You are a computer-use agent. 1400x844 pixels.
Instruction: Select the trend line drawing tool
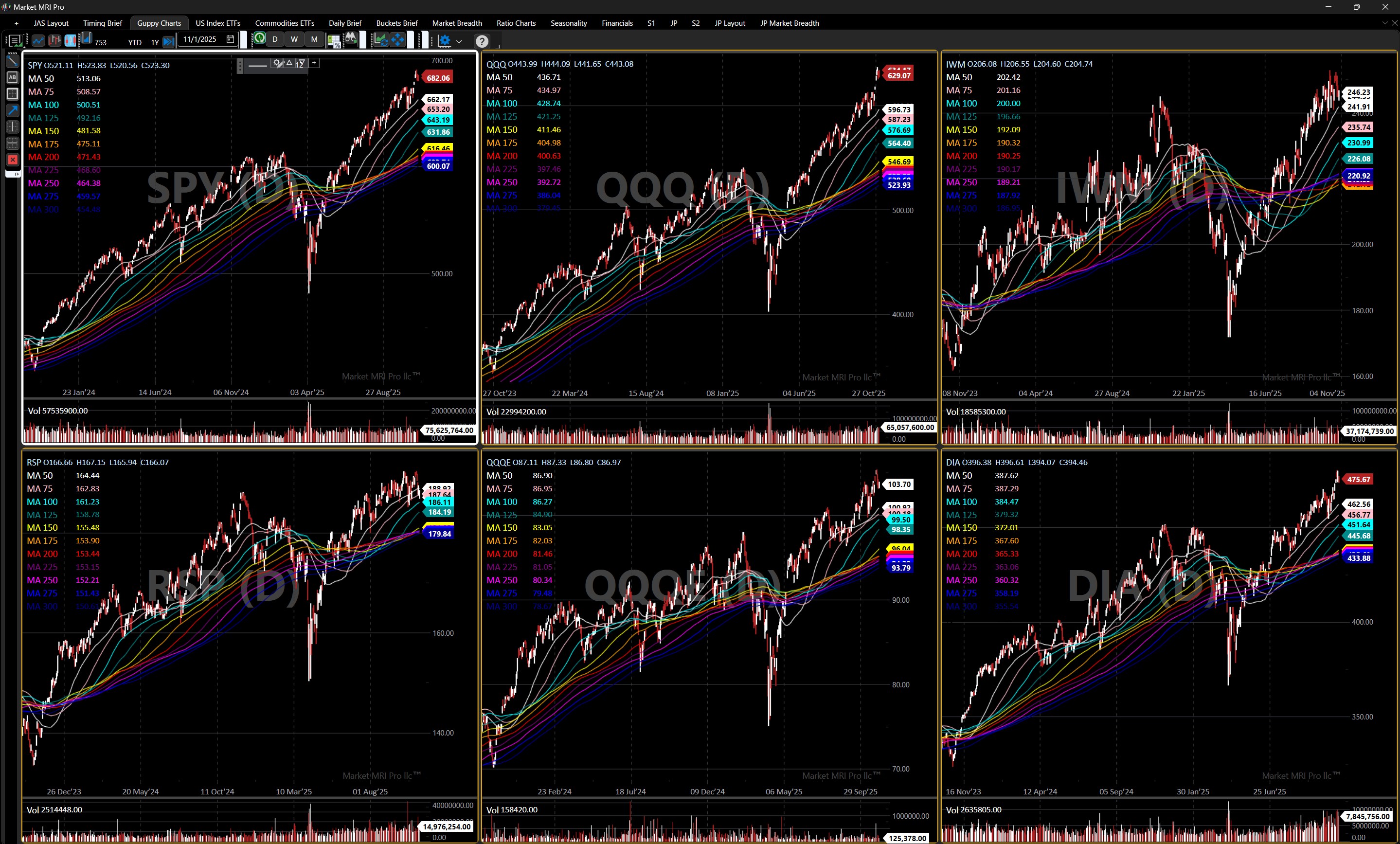point(13,60)
